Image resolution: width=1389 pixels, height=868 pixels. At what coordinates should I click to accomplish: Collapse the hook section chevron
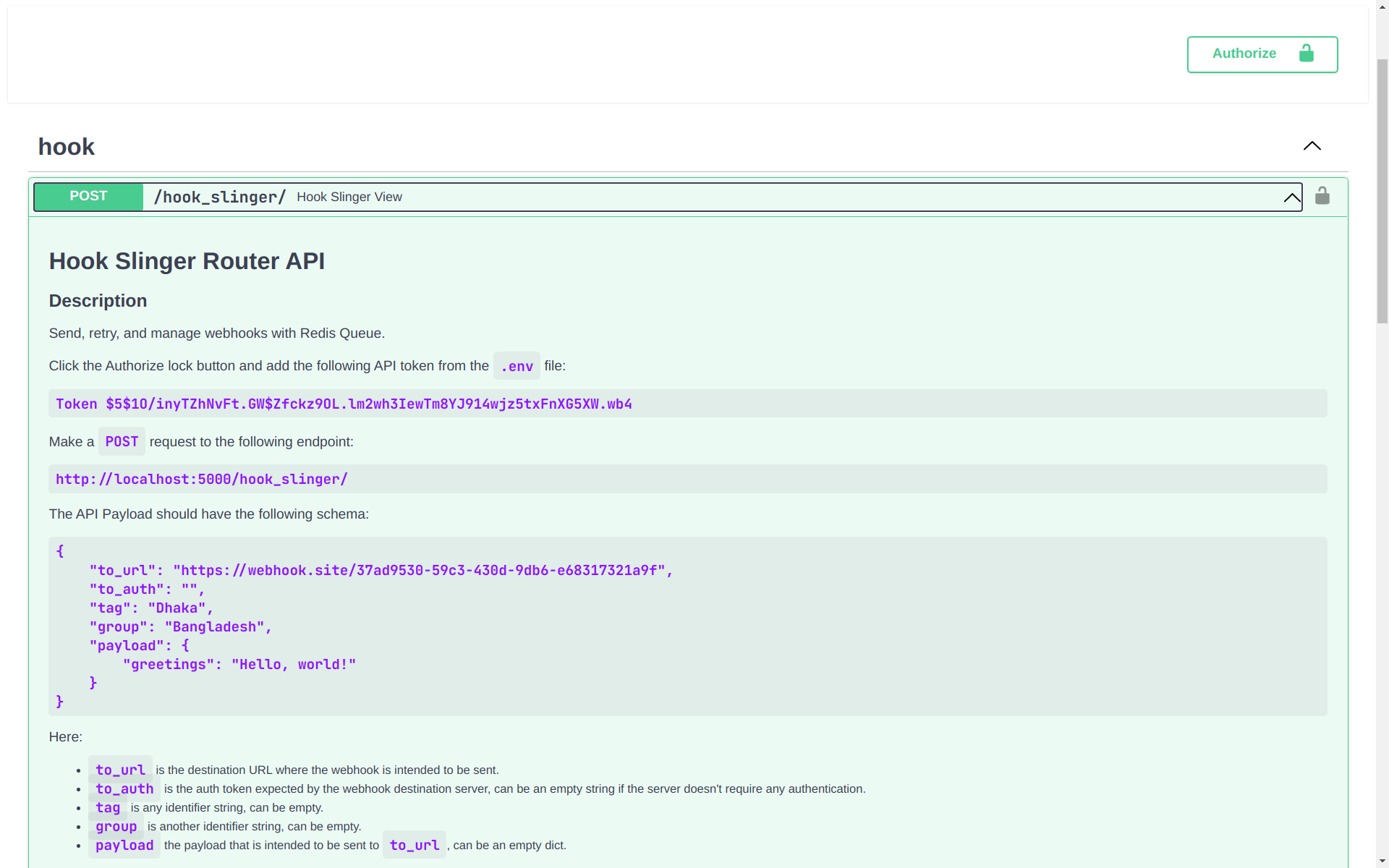(1312, 146)
